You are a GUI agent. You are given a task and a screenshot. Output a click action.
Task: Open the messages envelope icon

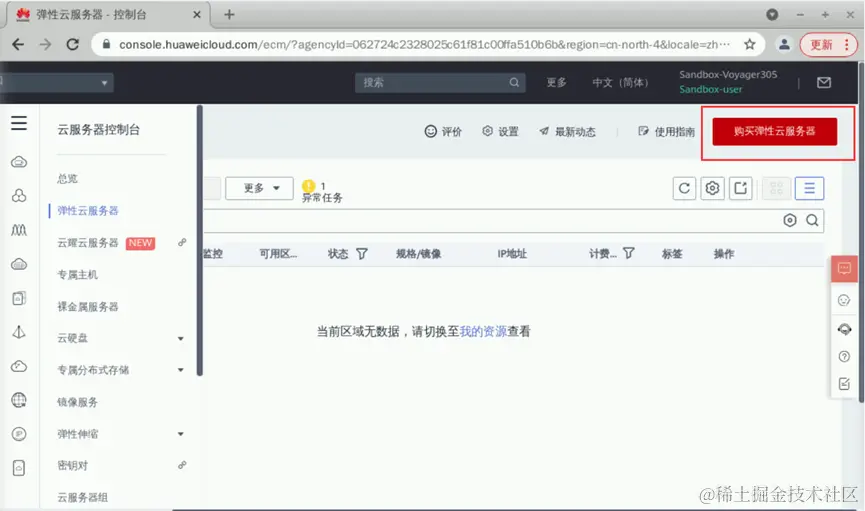pos(824,82)
